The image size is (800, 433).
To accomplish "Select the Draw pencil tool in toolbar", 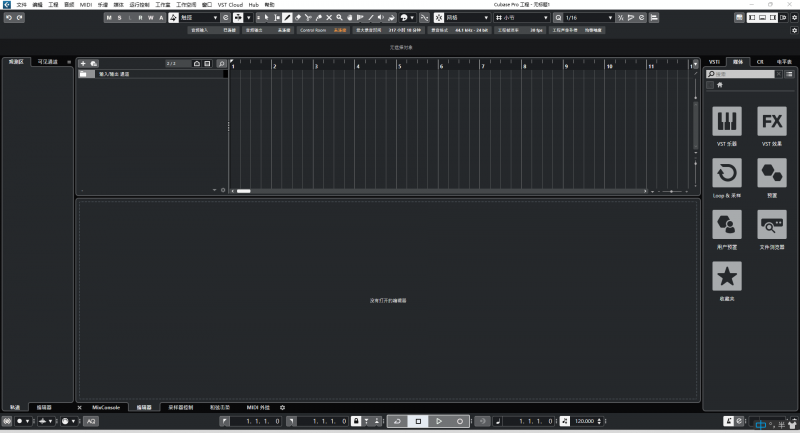I will click(288, 18).
